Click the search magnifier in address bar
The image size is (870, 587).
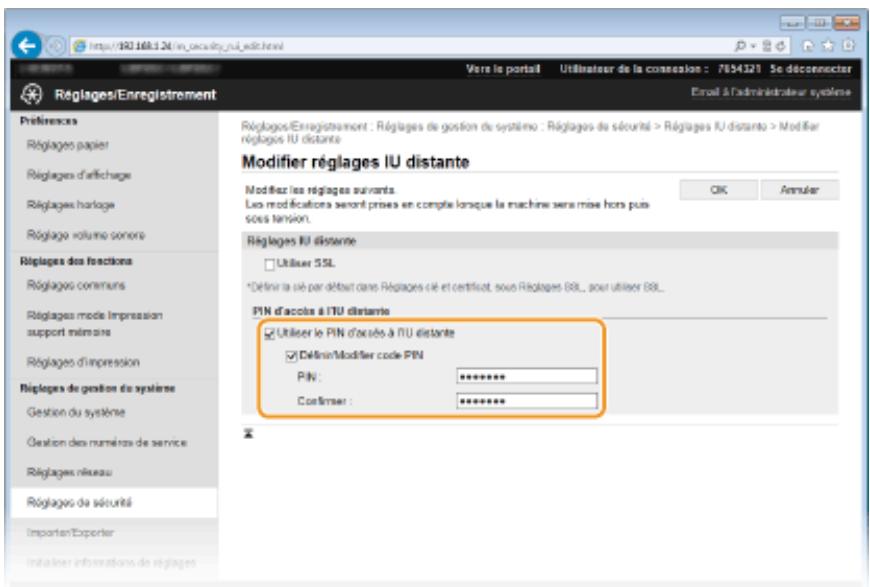click(x=740, y=46)
